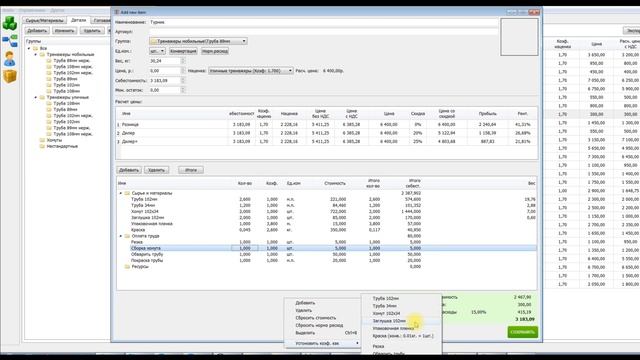Click folder icon of Хомуты group
The image size is (640, 360).
pos(42,140)
